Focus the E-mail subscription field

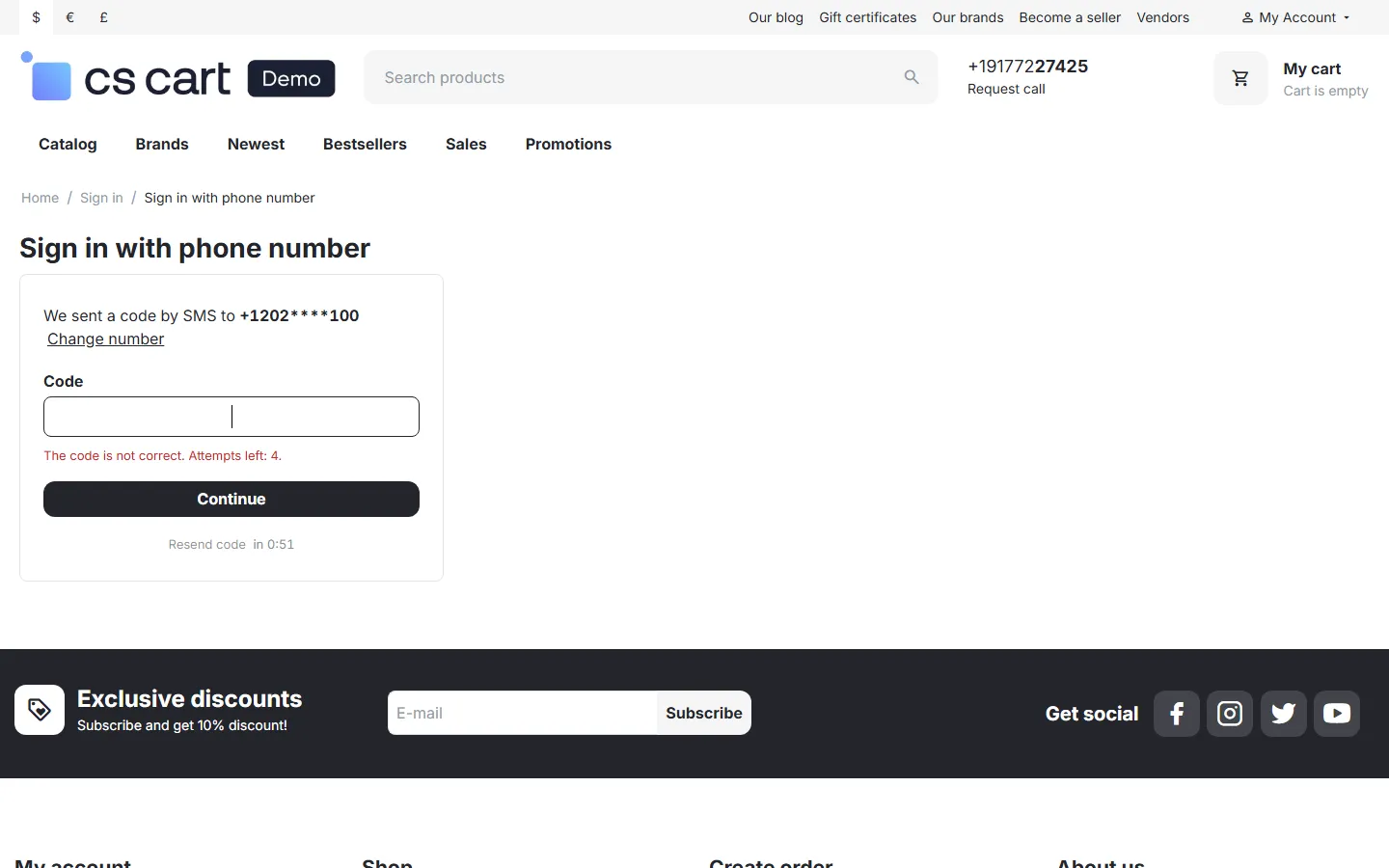(x=522, y=713)
